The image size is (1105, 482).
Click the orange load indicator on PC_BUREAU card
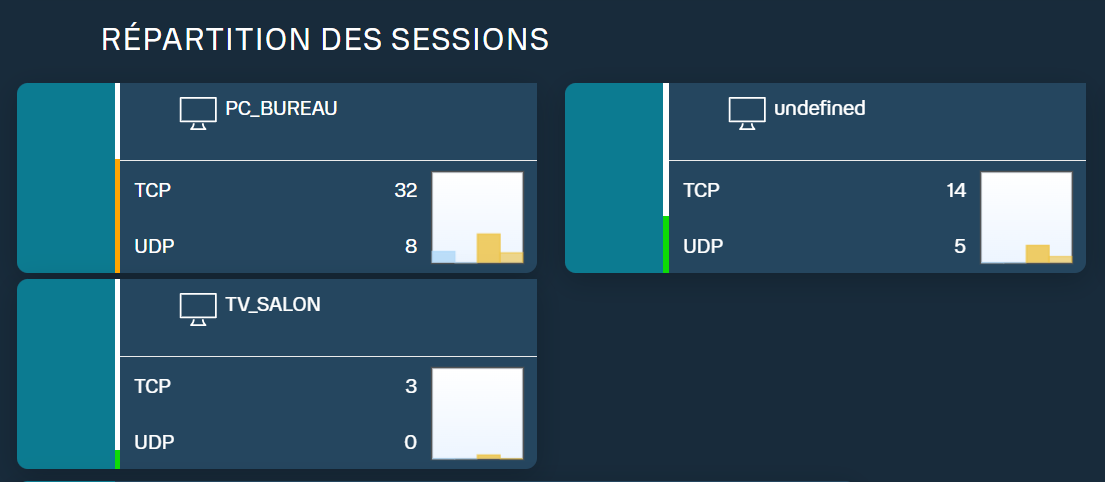click(x=118, y=216)
